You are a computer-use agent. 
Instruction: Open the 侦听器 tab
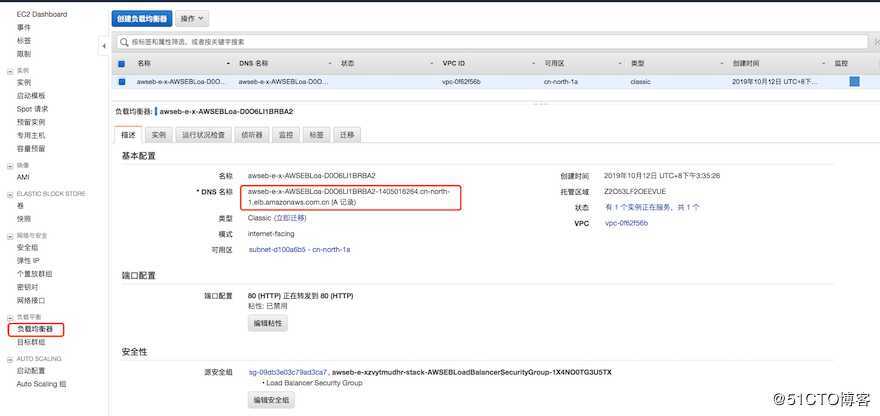tap(251, 135)
